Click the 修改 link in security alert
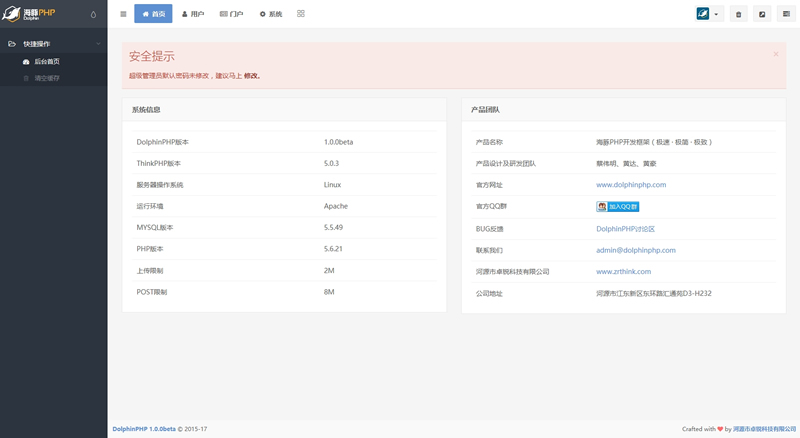Screen dimensions: 800x438 click(x=251, y=75)
